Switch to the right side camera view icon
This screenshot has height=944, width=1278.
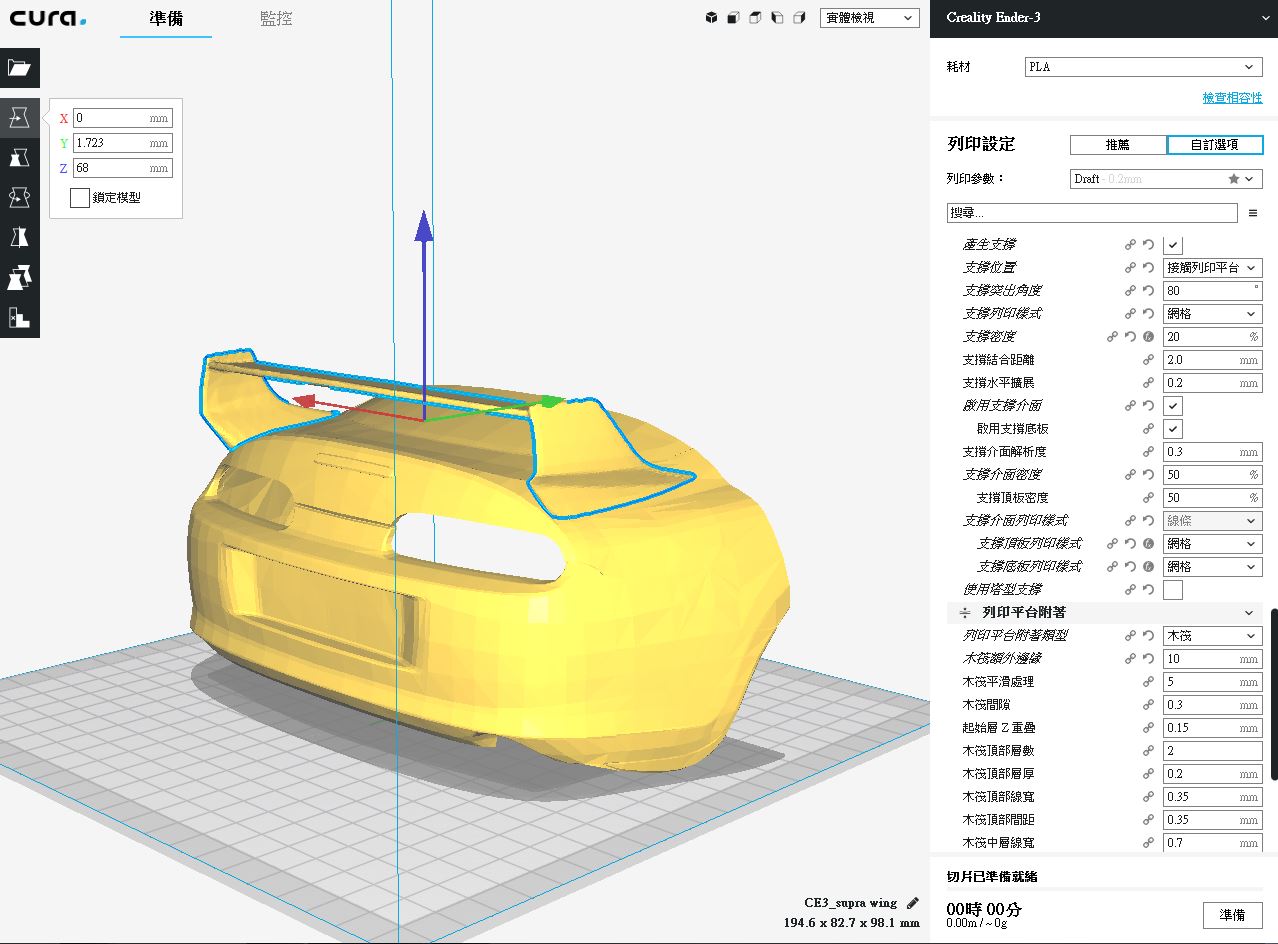pyautogui.click(x=799, y=18)
